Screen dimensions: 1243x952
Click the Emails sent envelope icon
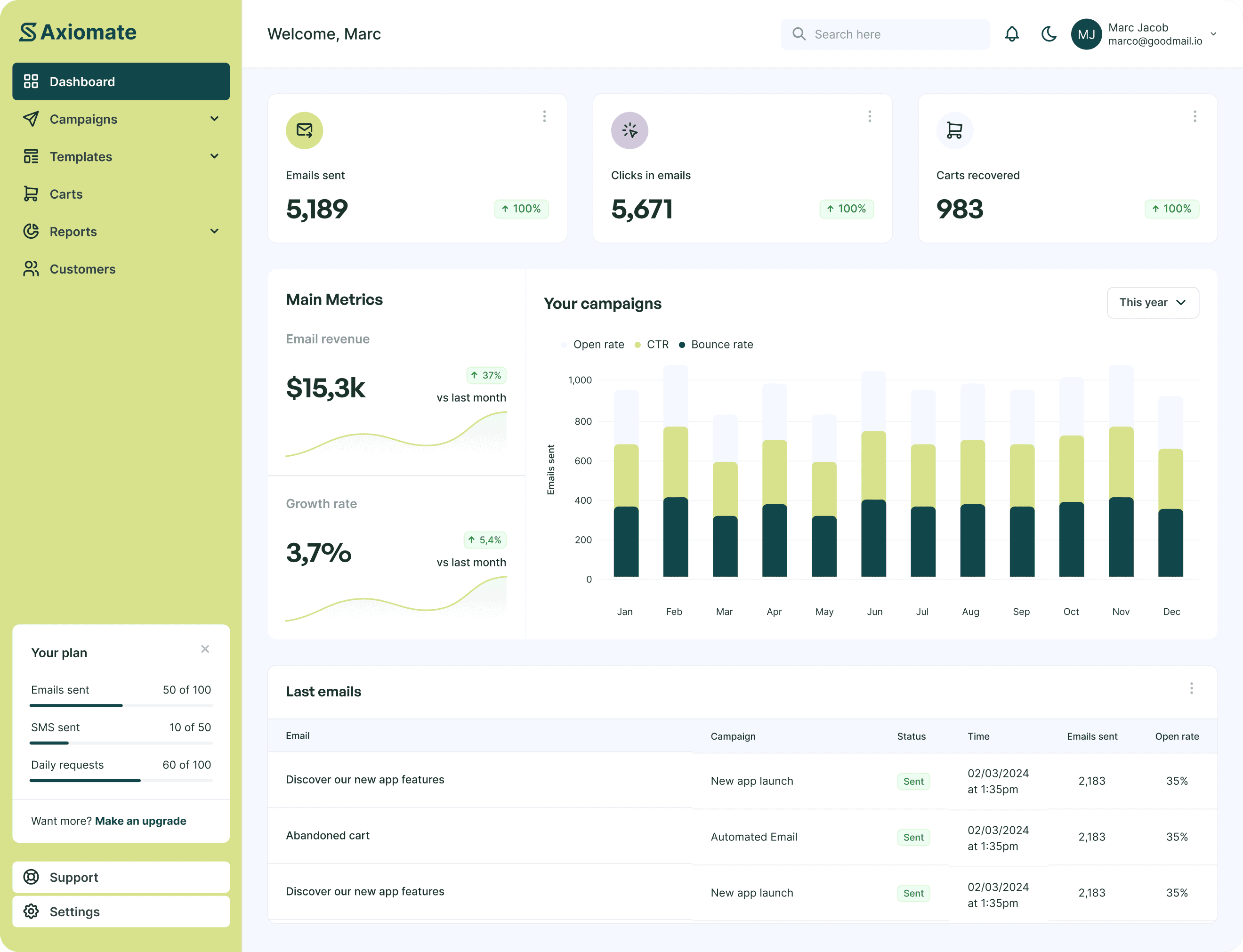click(305, 130)
